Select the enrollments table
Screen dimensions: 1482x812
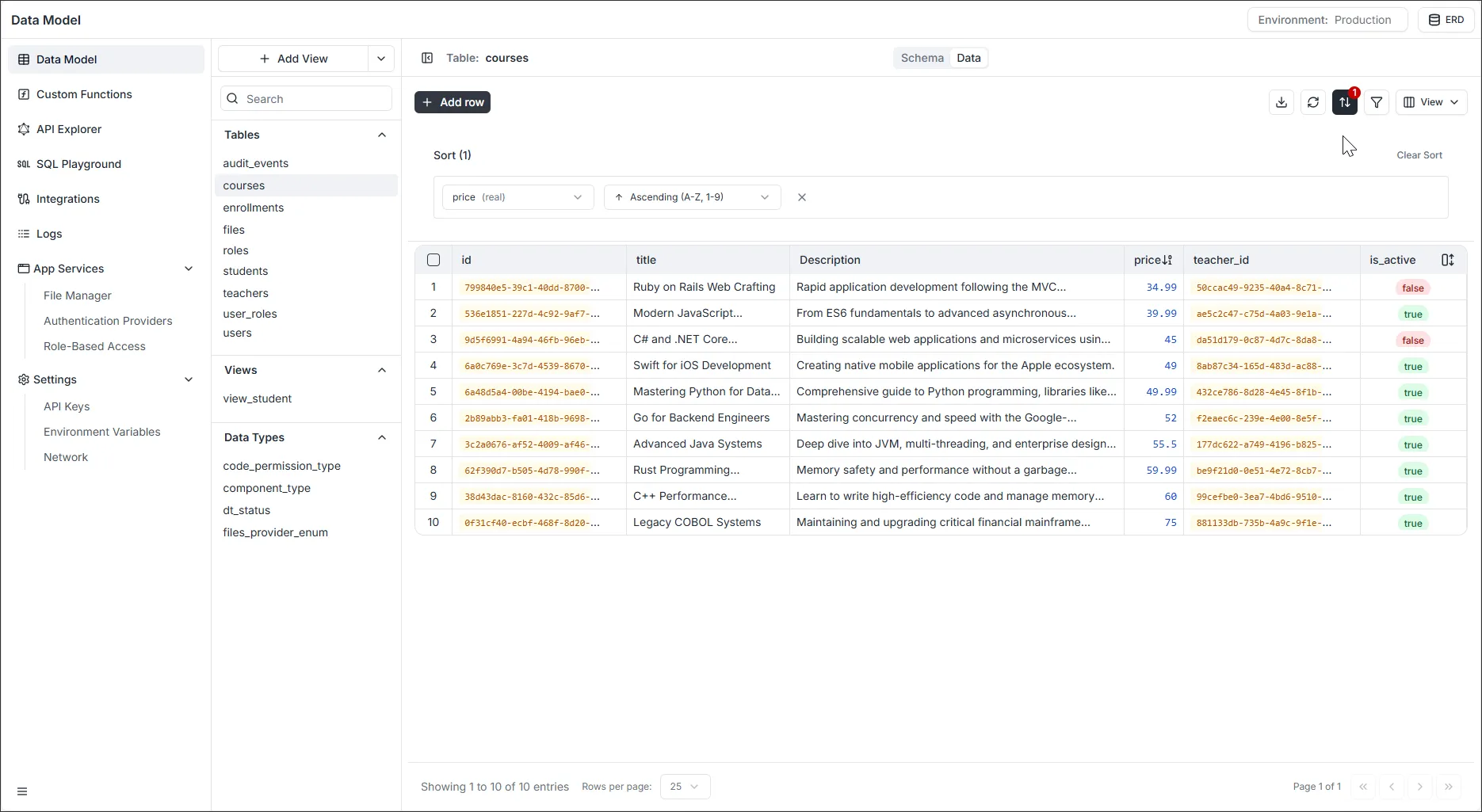[254, 208]
